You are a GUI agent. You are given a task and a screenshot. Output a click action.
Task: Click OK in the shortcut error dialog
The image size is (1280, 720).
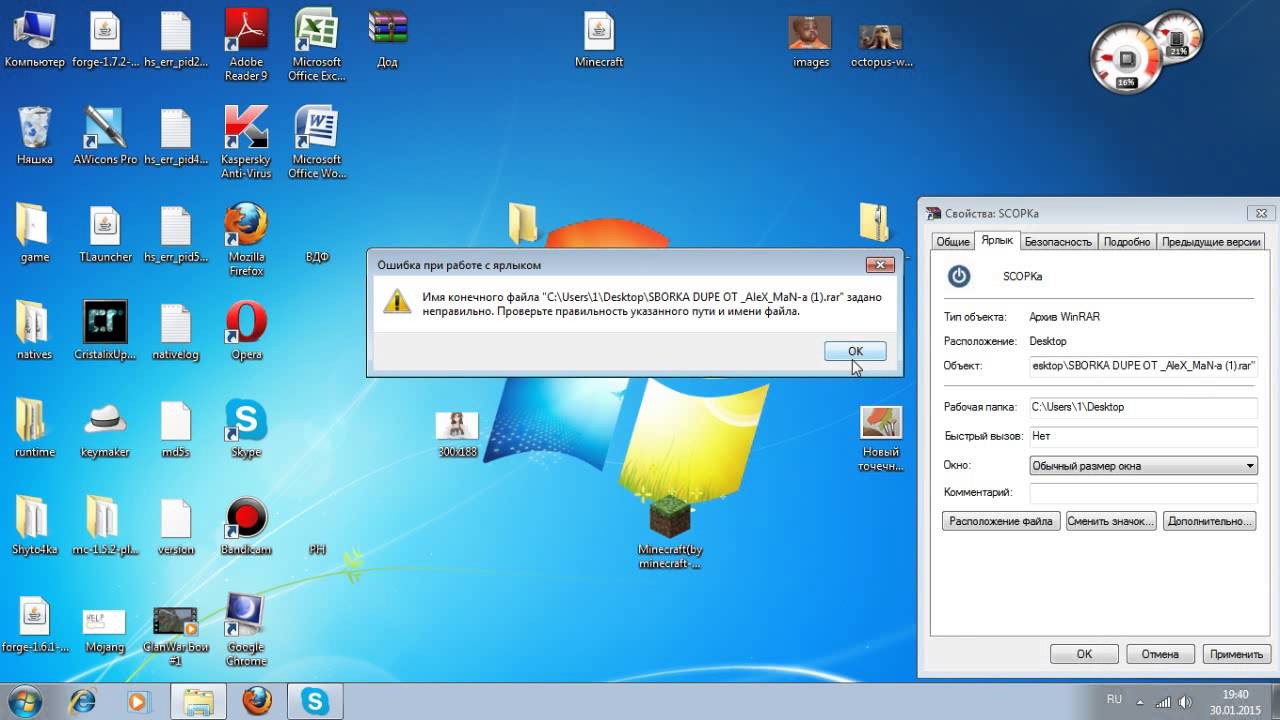(855, 351)
